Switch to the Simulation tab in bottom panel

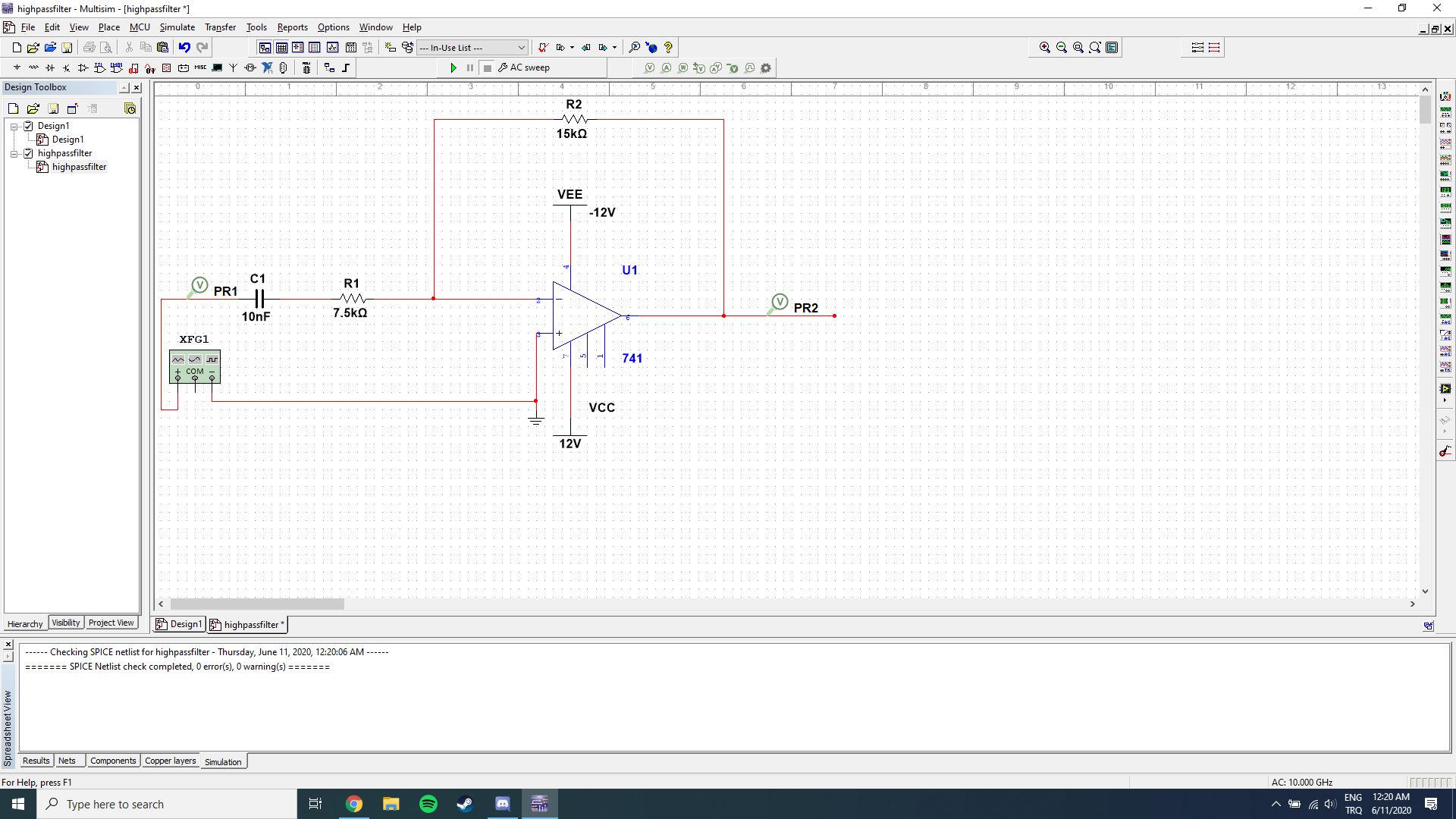click(222, 761)
